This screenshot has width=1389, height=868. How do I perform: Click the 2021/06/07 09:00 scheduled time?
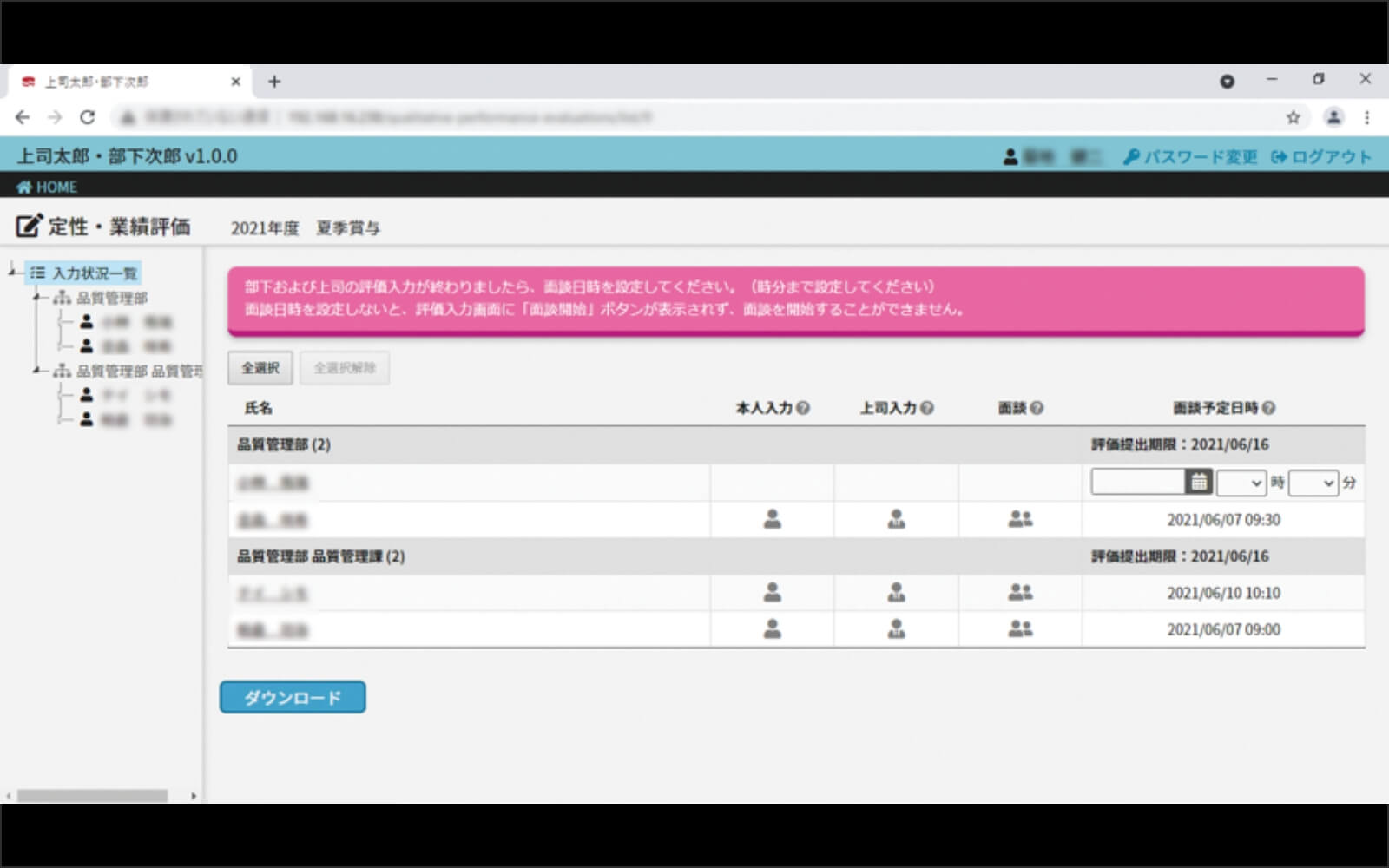[1223, 629]
